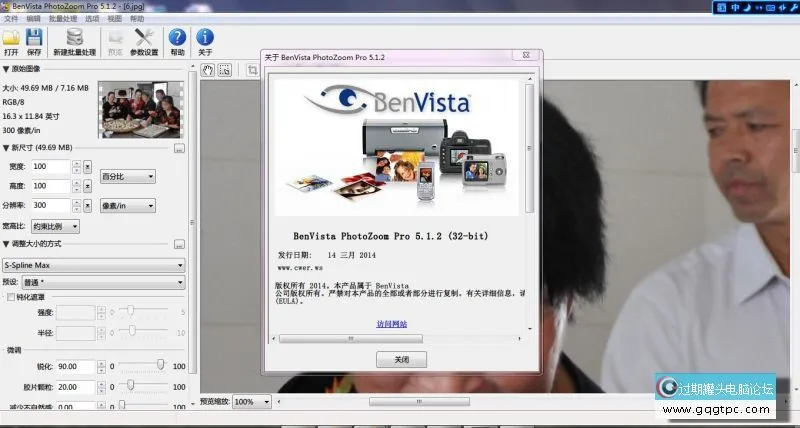Viewport: 800px width, 428px height.
Task: Click the 分辨率 resolution input field
Action: tap(51, 206)
